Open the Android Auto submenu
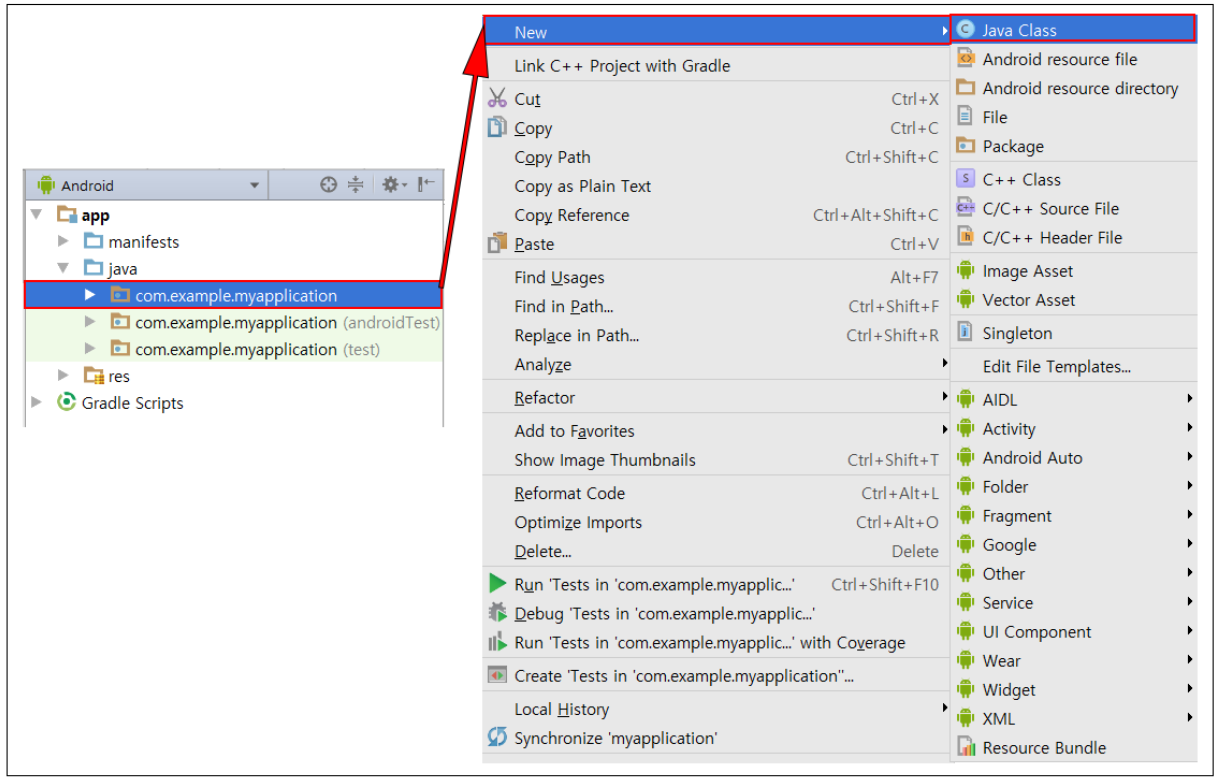The image size is (1221, 780). 1074,457
